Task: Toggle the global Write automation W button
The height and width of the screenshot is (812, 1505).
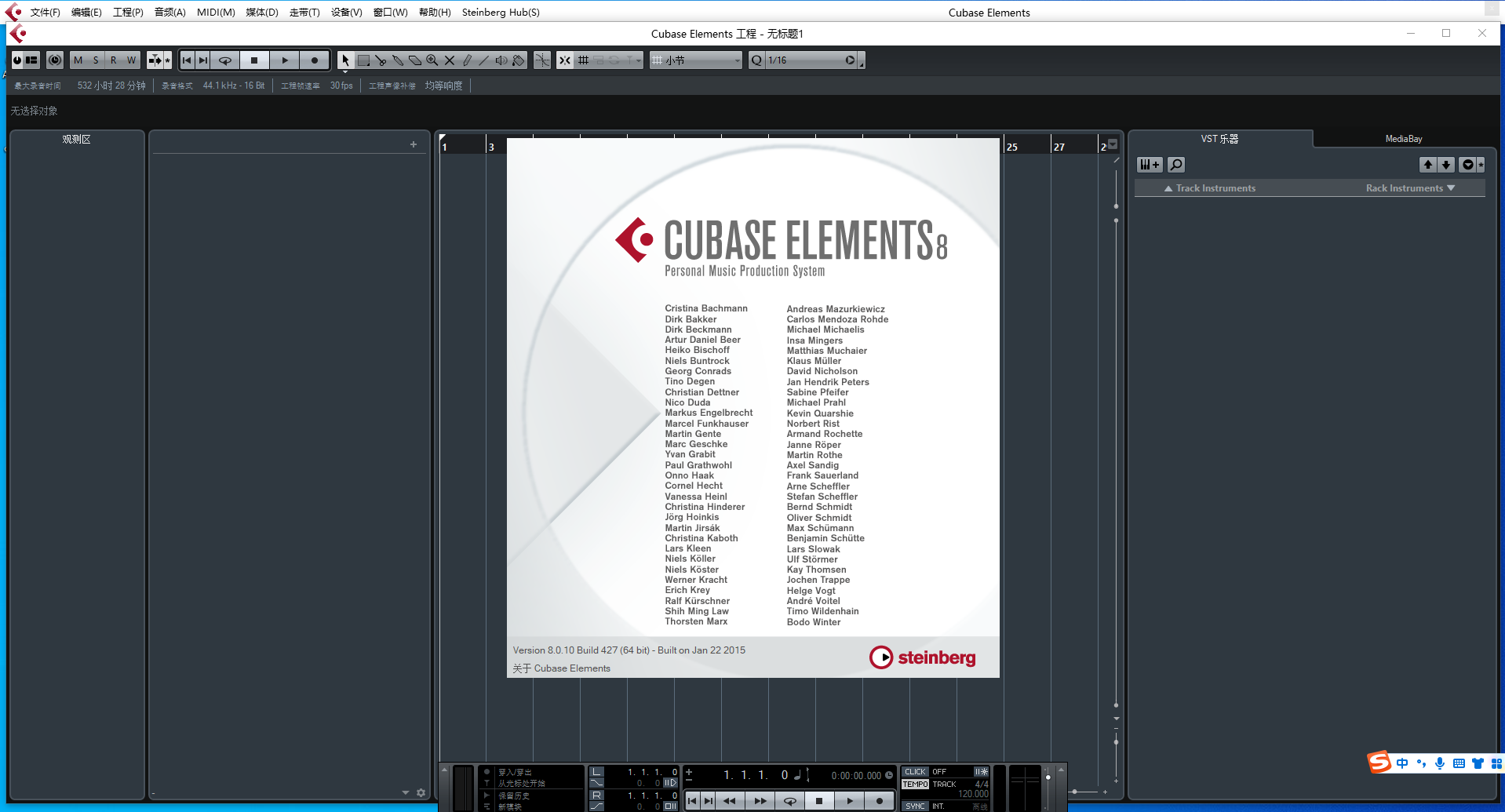Action: [x=131, y=60]
